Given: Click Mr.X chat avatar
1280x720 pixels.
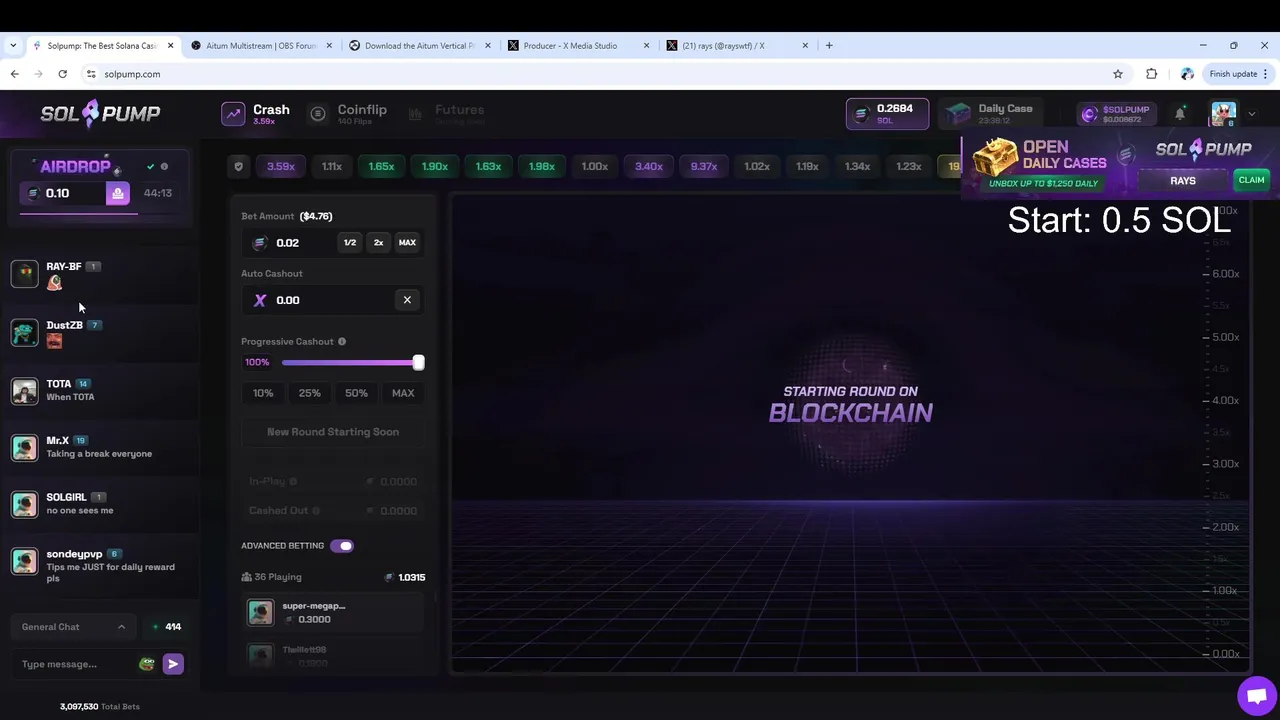Looking at the screenshot, I should coord(24,447).
